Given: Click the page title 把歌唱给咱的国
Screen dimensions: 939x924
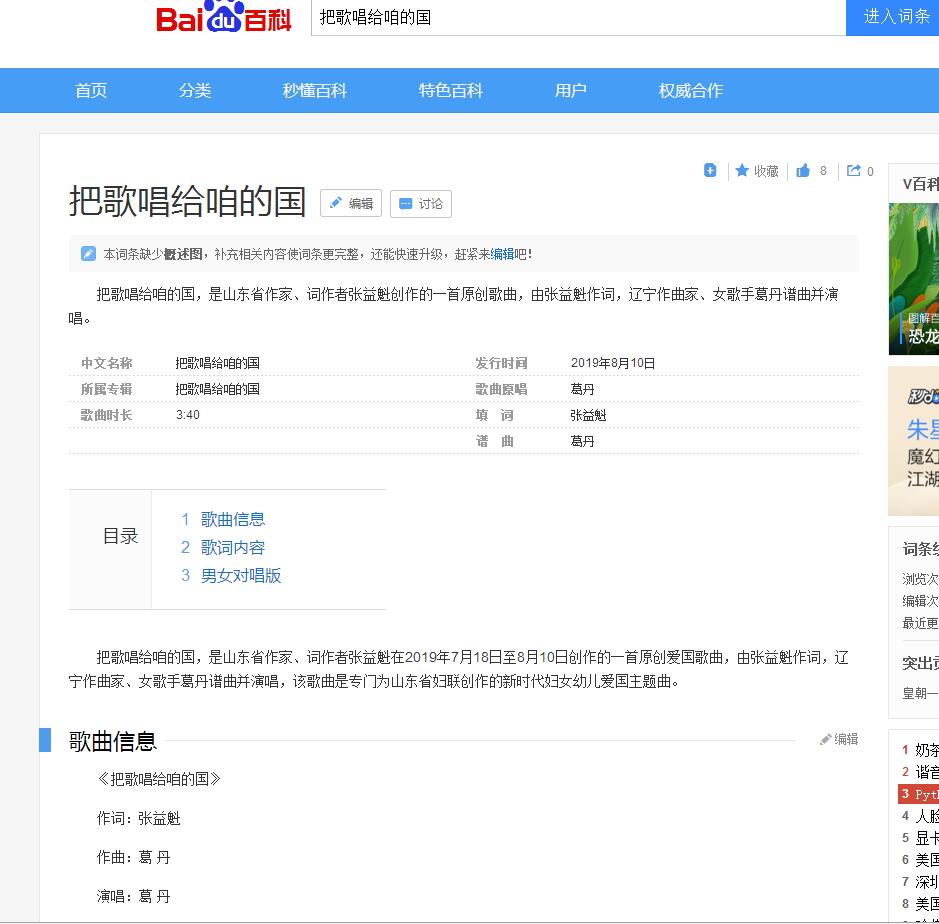Looking at the screenshot, I should click(x=187, y=201).
